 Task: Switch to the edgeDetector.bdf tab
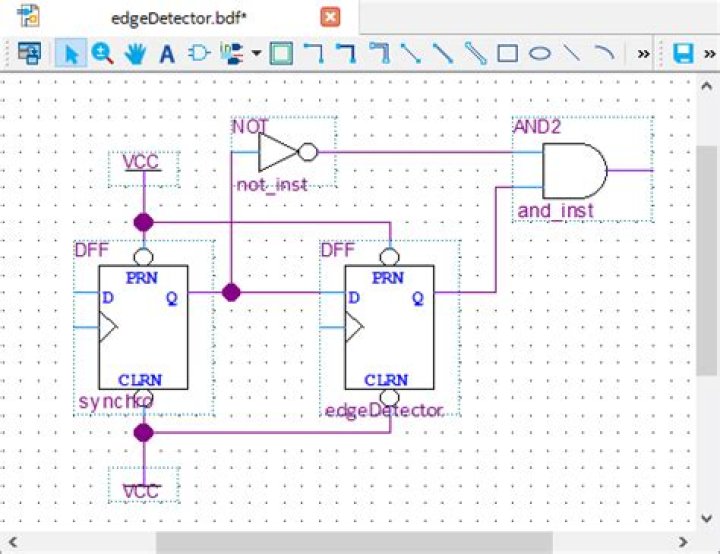coord(179,18)
